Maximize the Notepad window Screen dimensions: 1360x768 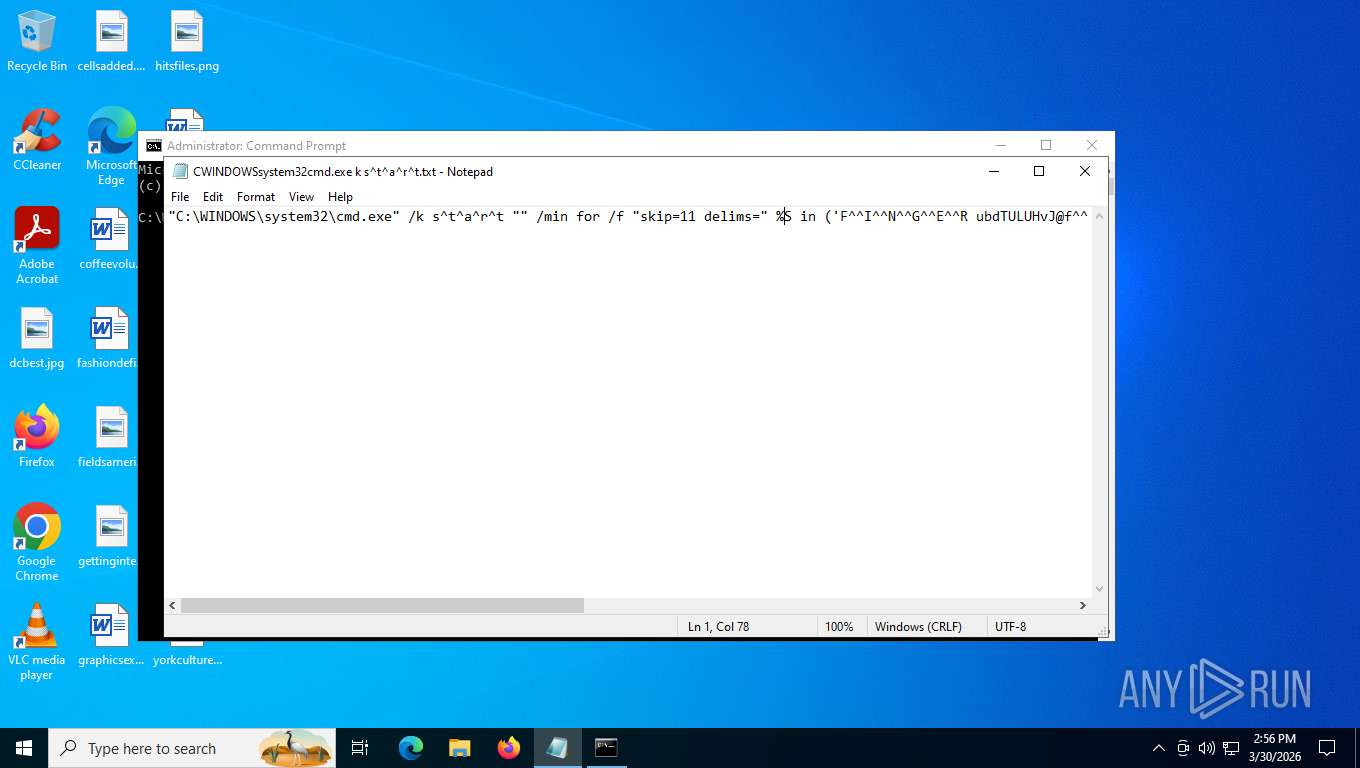[x=1039, y=171]
